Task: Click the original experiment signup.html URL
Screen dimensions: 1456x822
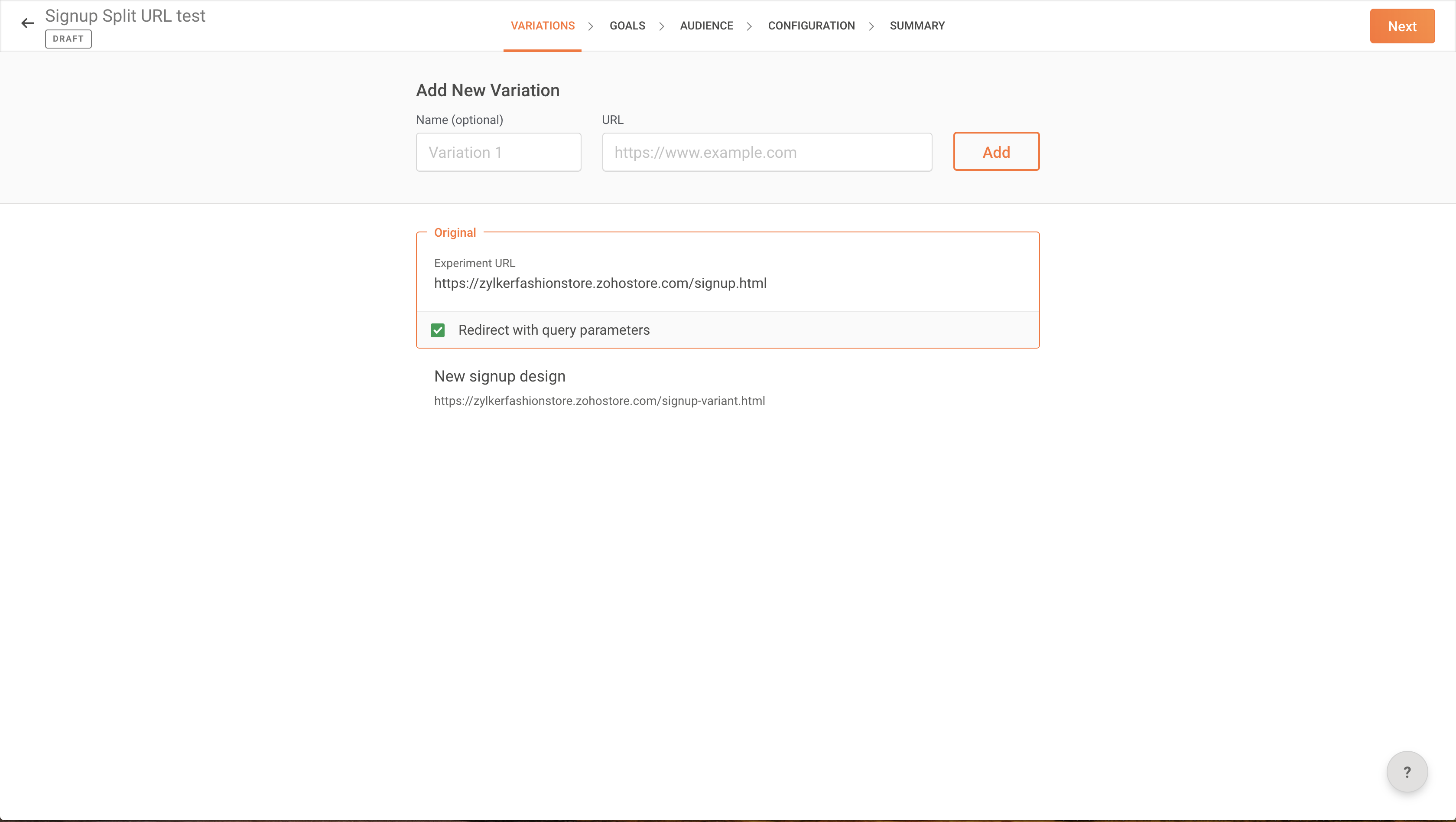Action: [600, 283]
